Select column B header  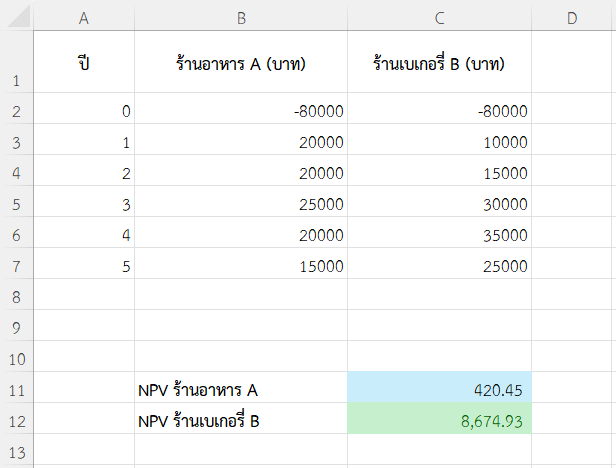pos(241,16)
